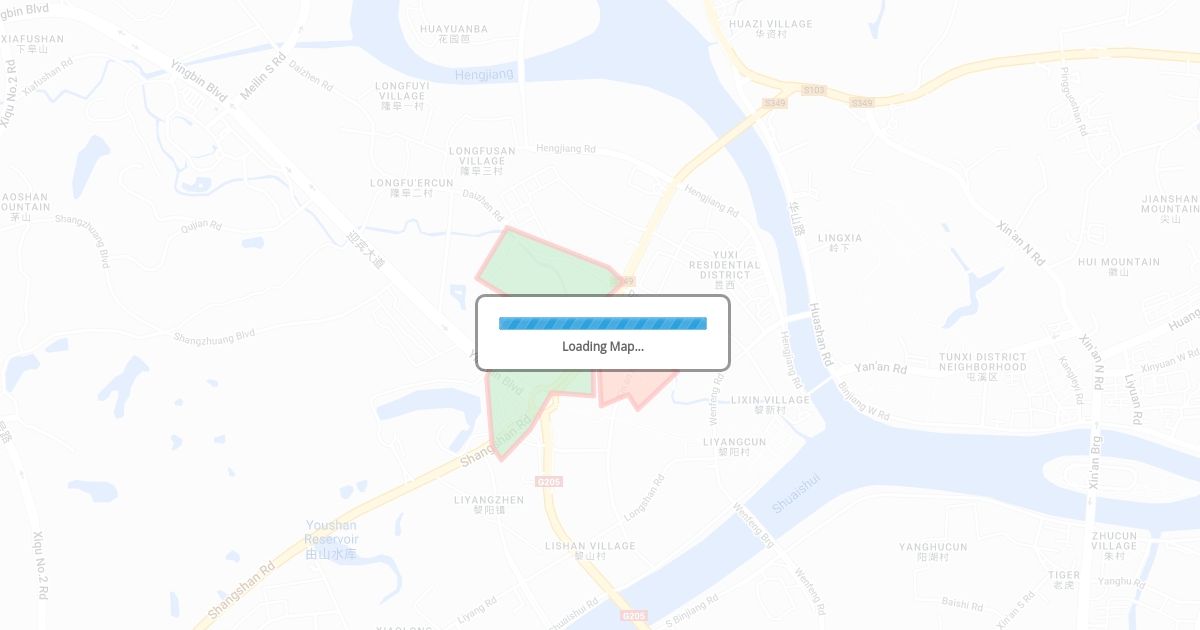The image size is (1200, 630).
Task: Click the S103 road shield marker
Action: (814, 90)
